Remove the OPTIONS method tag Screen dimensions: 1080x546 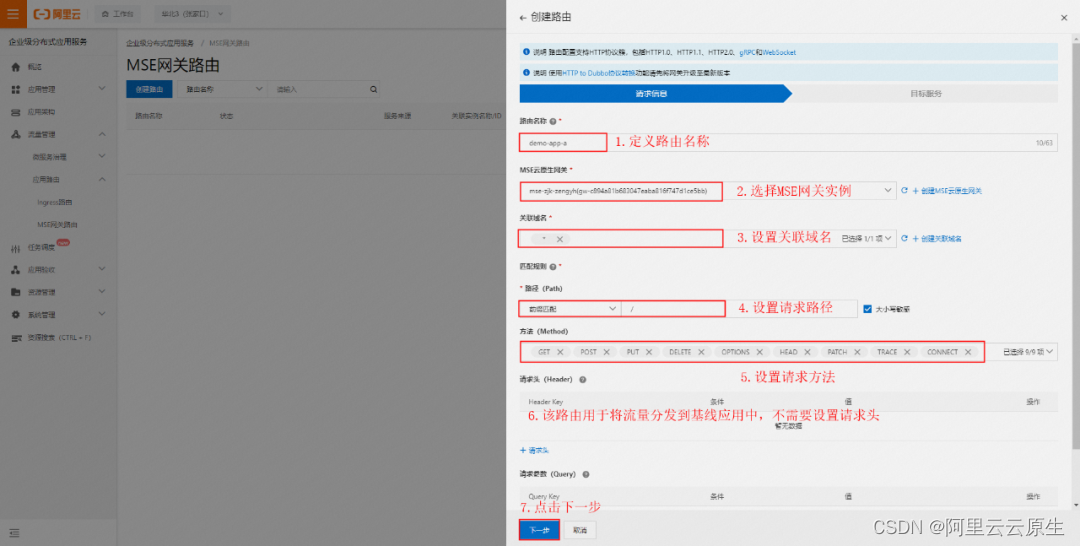pyautogui.click(x=760, y=352)
